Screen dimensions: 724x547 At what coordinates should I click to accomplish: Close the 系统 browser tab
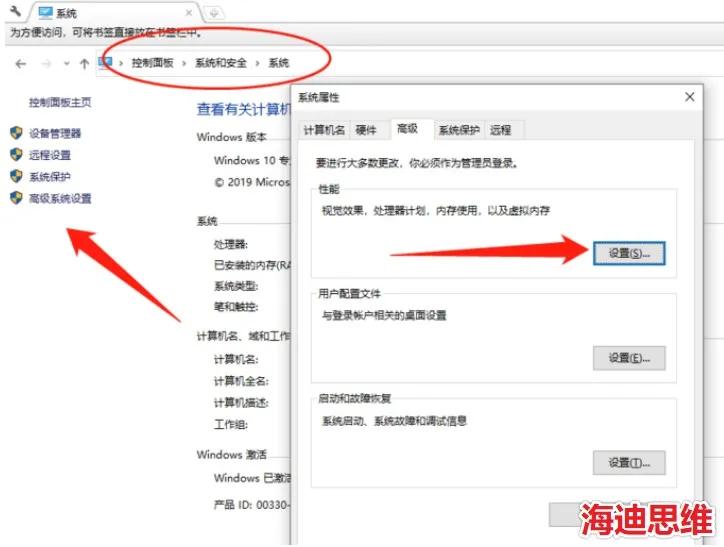189,13
